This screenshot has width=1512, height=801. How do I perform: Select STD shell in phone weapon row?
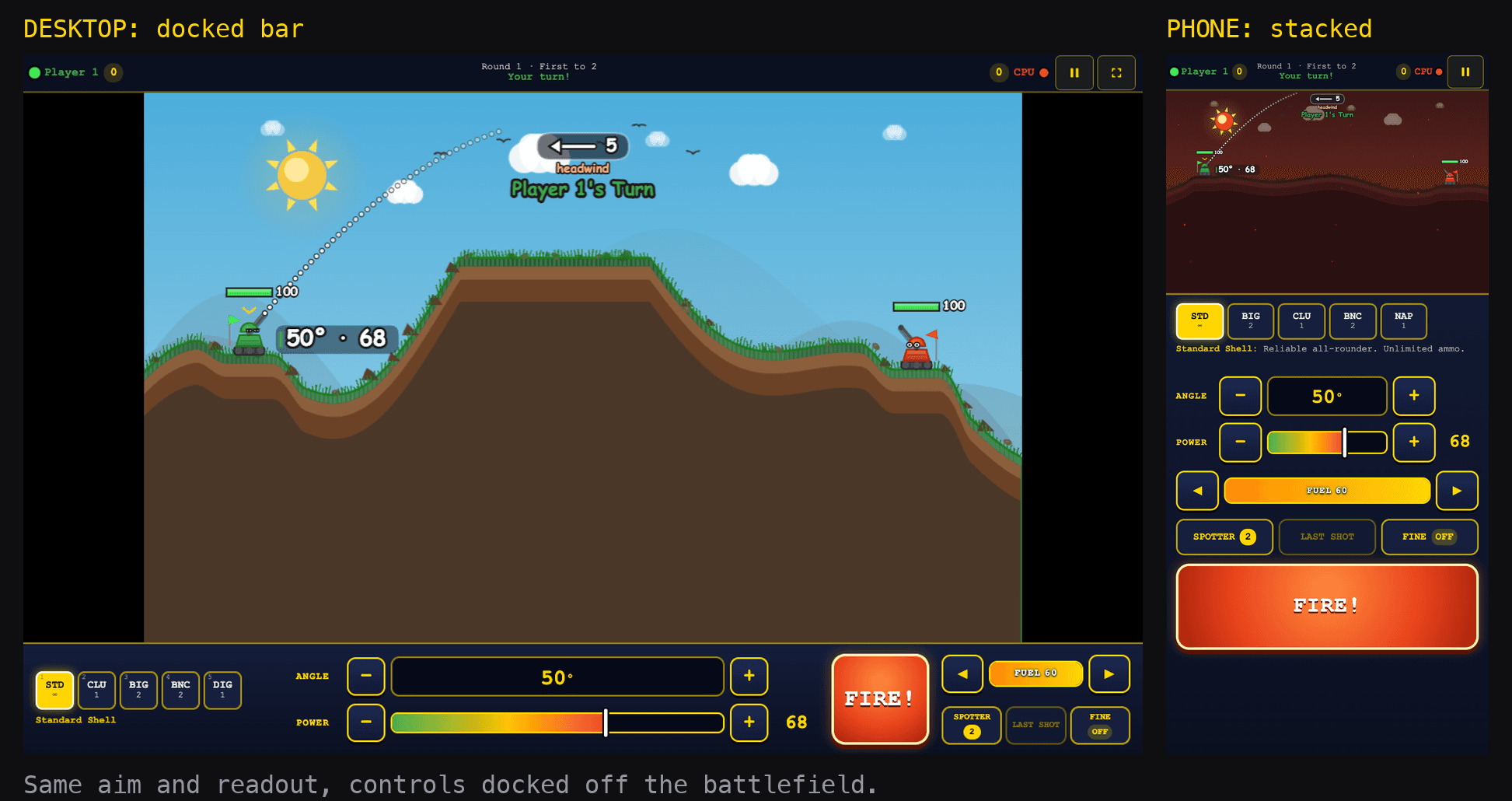1199,321
